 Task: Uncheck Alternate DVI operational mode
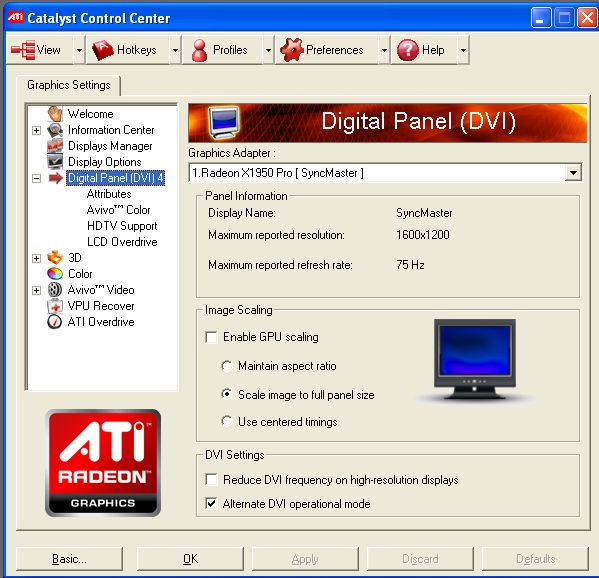tap(211, 504)
